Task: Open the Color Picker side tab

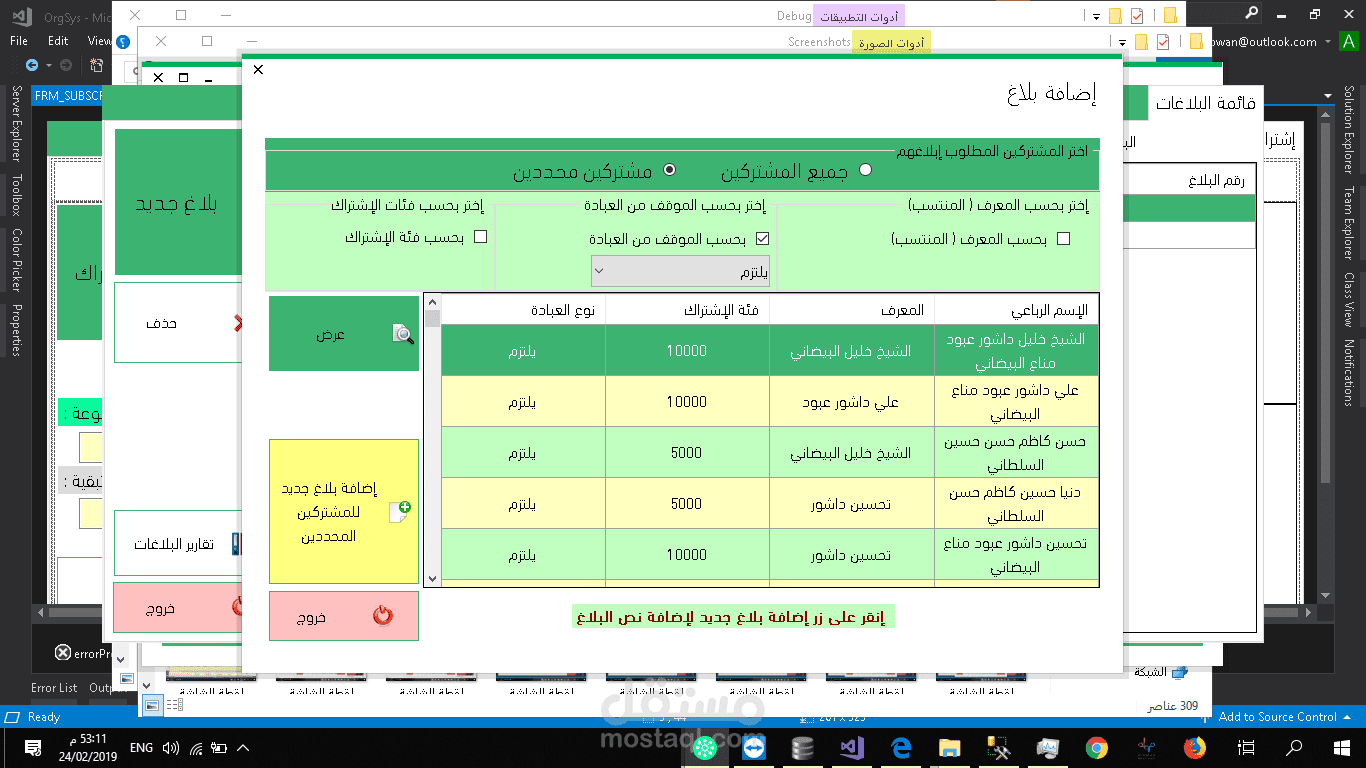Action: [15, 260]
